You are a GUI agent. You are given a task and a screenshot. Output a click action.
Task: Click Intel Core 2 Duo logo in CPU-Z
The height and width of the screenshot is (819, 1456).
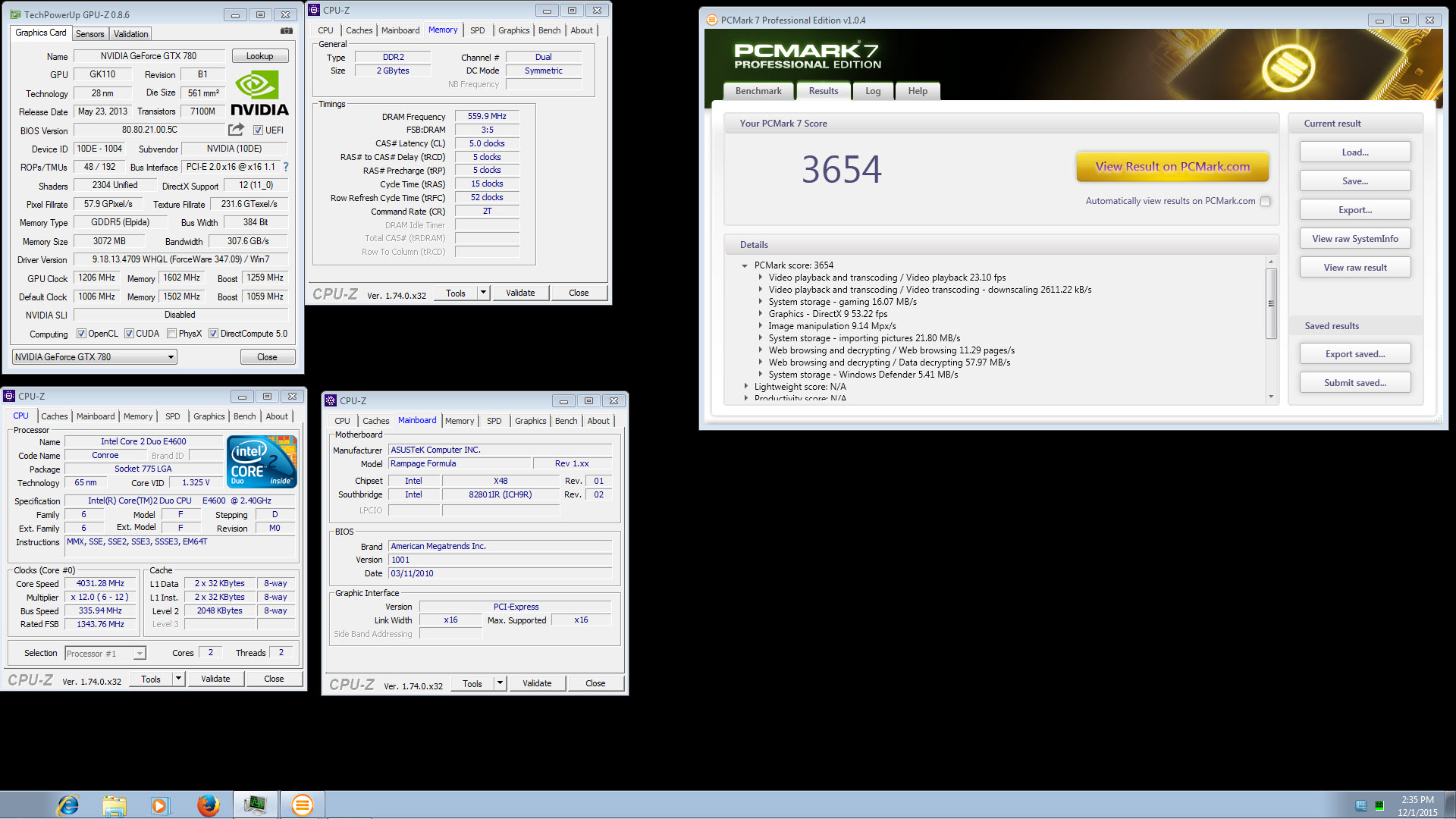point(262,461)
